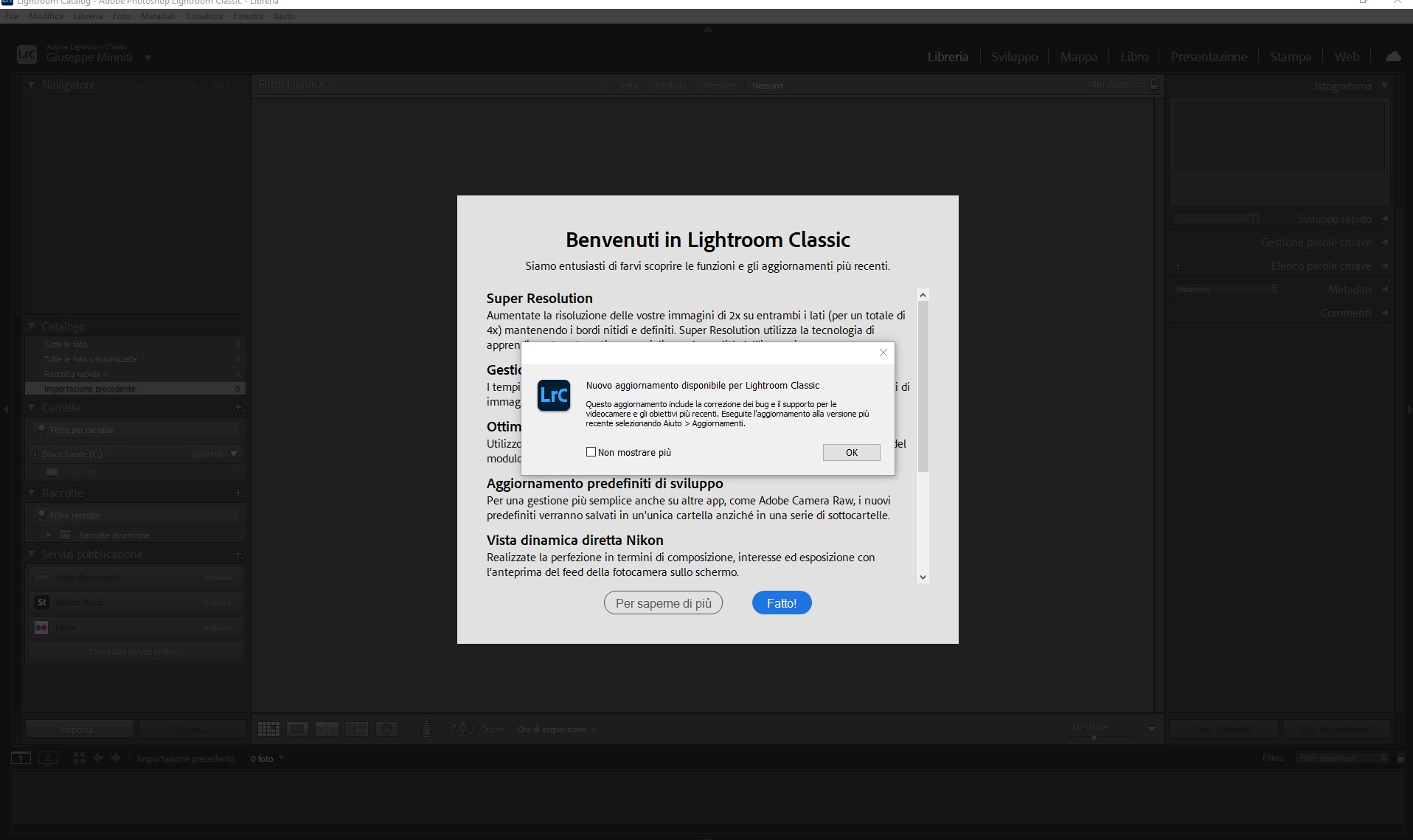Click the Filtra per cartelle search field
The image size is (1413, 840).
click(136, 429)
